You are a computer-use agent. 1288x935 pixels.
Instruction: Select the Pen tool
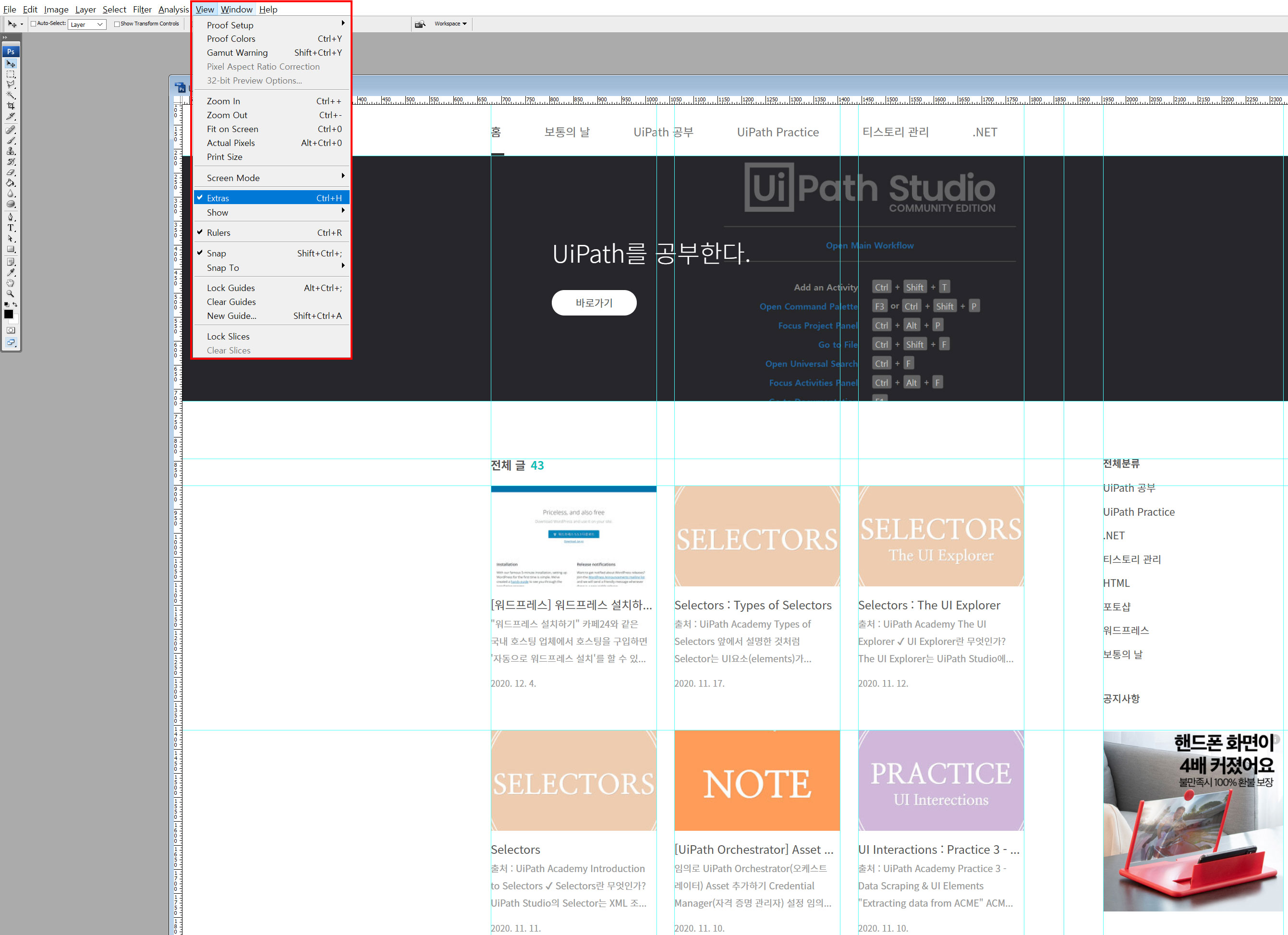[11, 217]
